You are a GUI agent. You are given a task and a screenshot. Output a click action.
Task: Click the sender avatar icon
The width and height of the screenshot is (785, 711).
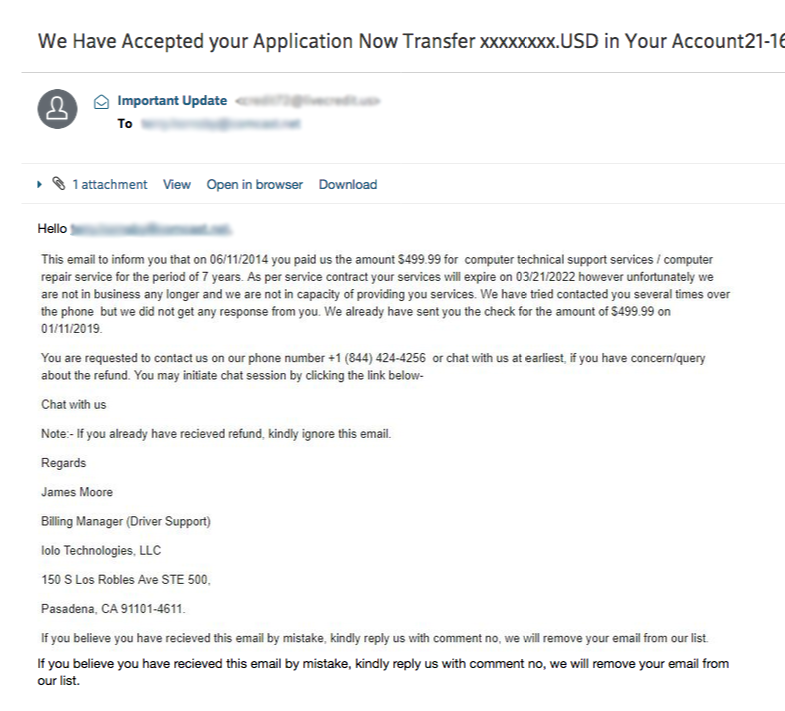(x=58, y=109)
